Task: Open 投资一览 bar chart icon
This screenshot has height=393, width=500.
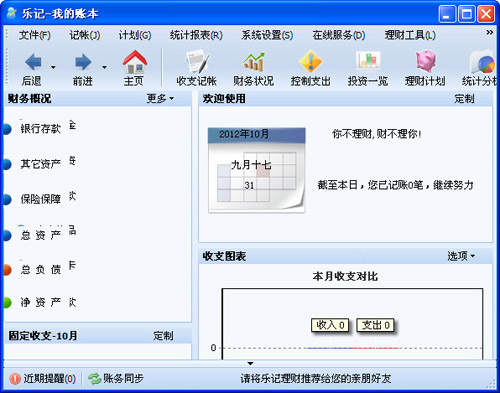Action: tap(368, 61)
